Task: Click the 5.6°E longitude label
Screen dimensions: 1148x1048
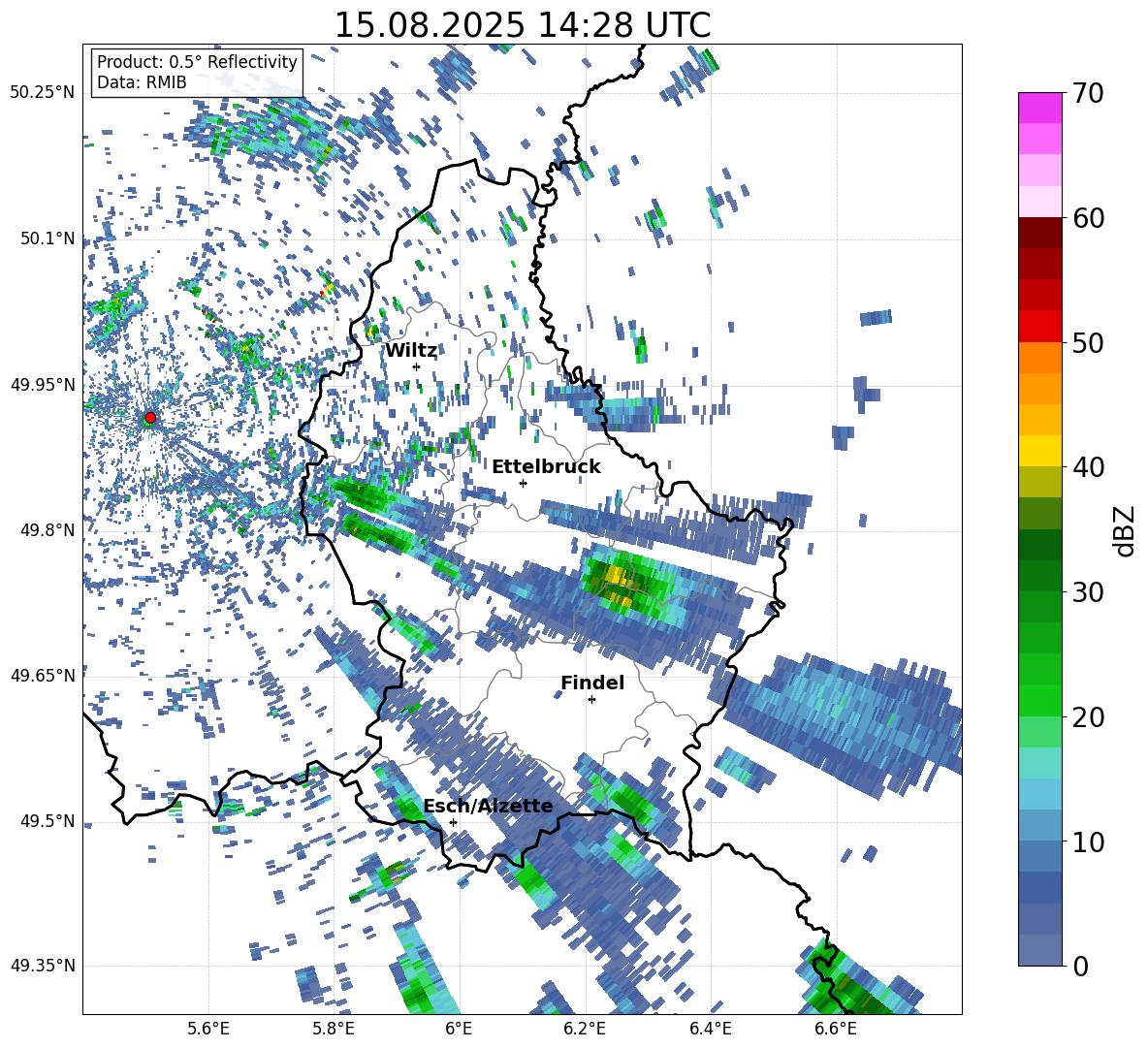Action: point(208,1029)
